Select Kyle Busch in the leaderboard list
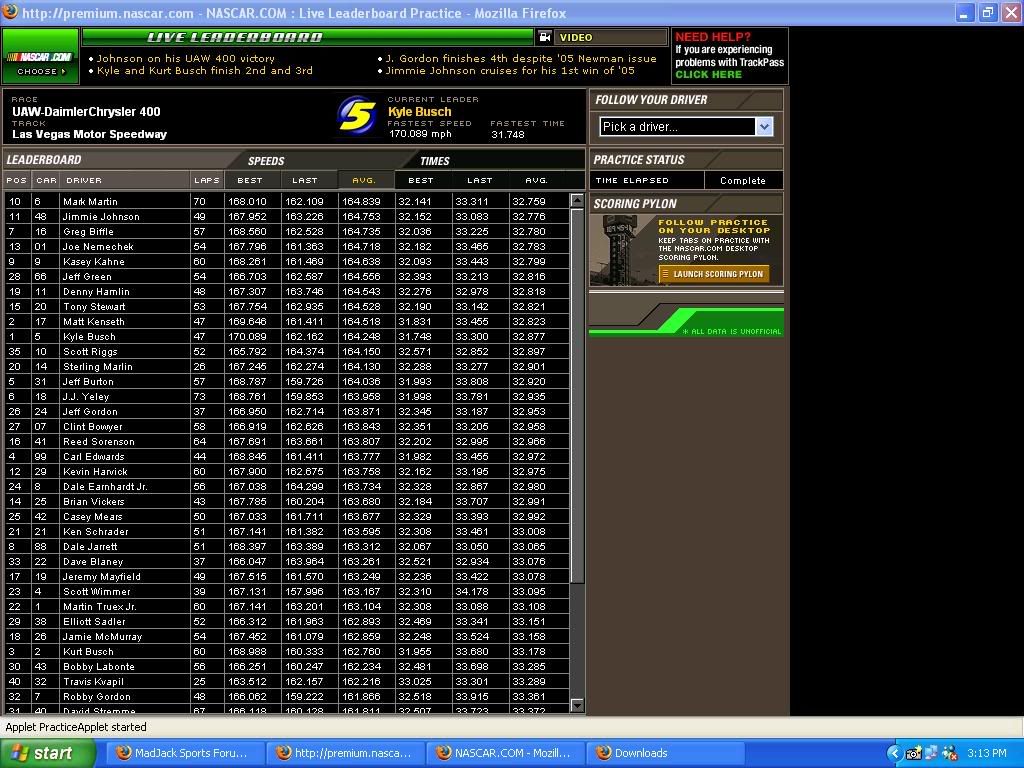The image size is (1024, 768). pos(287,336)
